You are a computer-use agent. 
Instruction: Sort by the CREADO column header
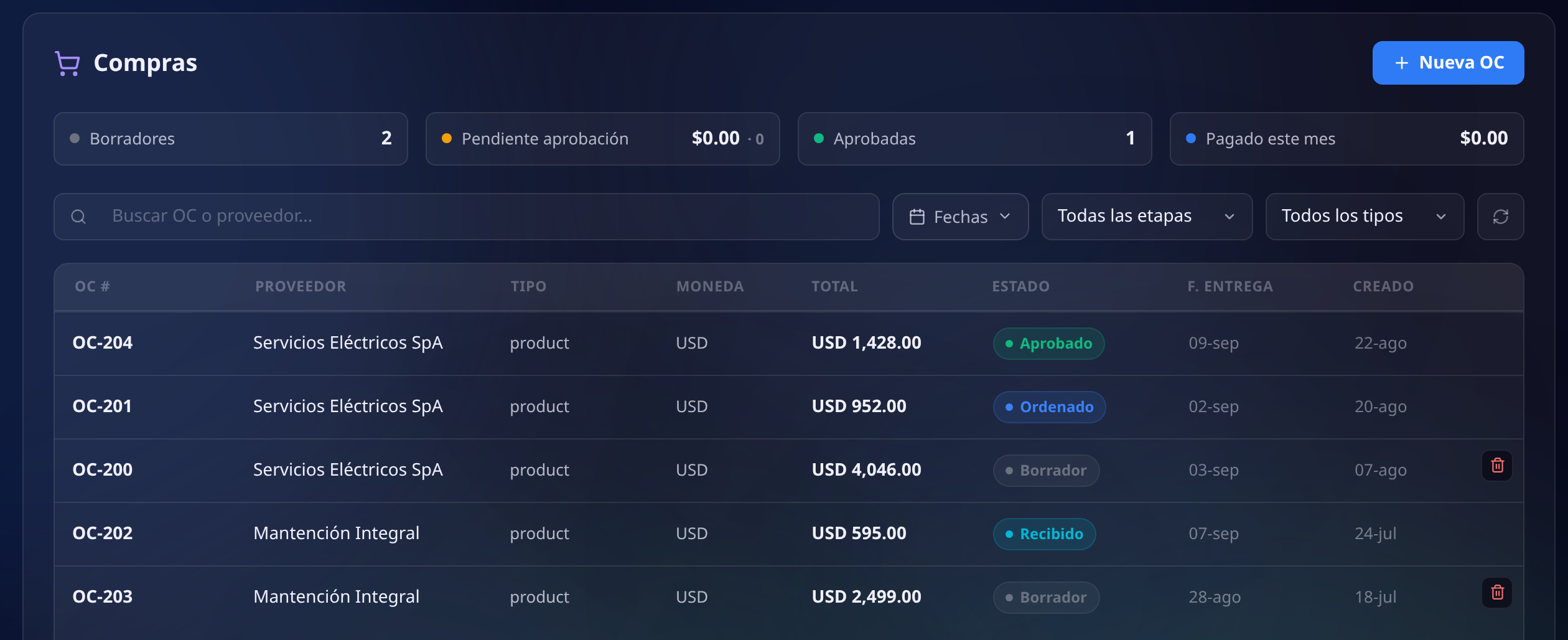click(x=1383, y=286)
